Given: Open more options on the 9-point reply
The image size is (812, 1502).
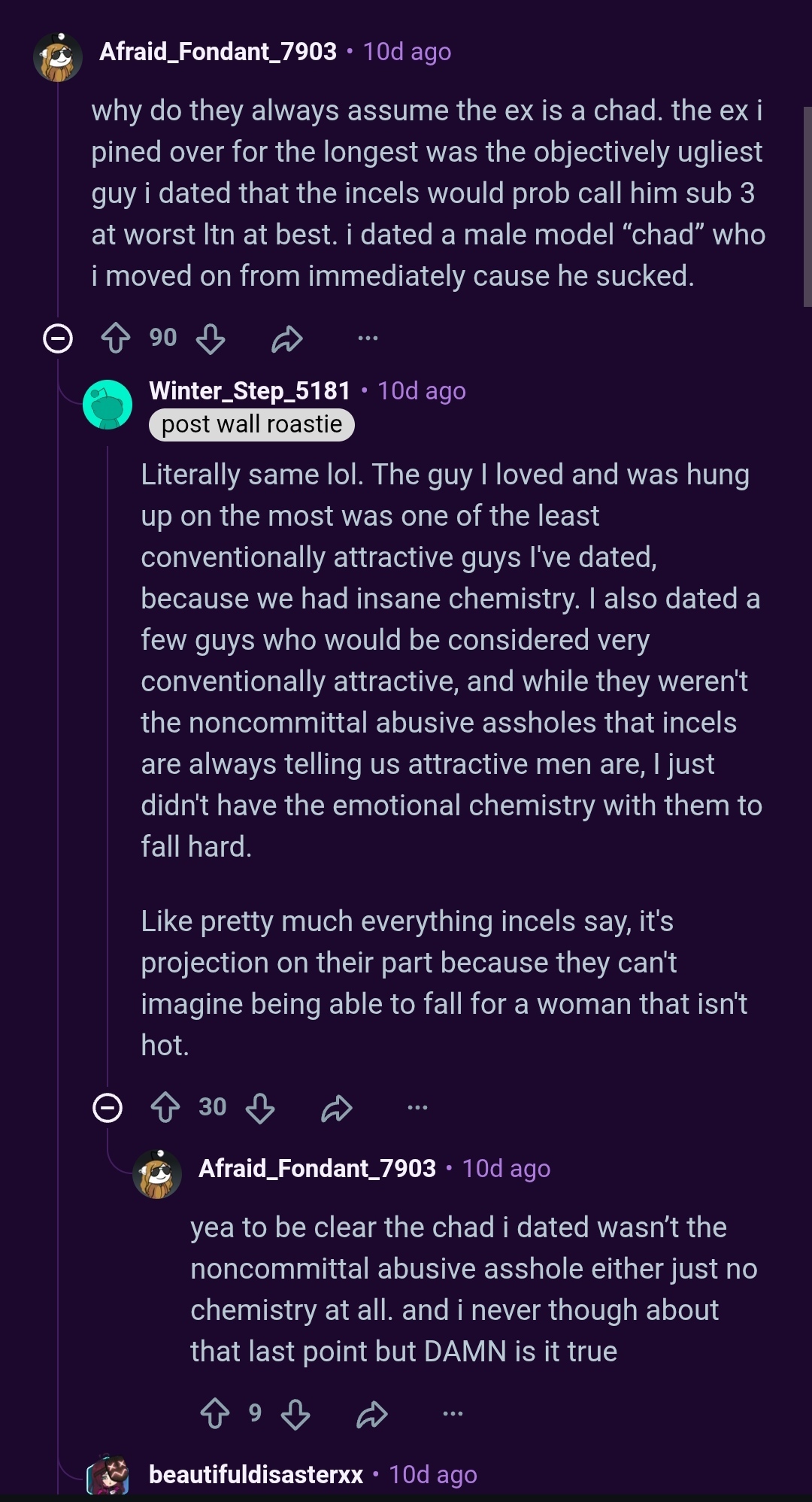Looking at the screenshot, I should pyautogui.click(x=453, y=1413).
